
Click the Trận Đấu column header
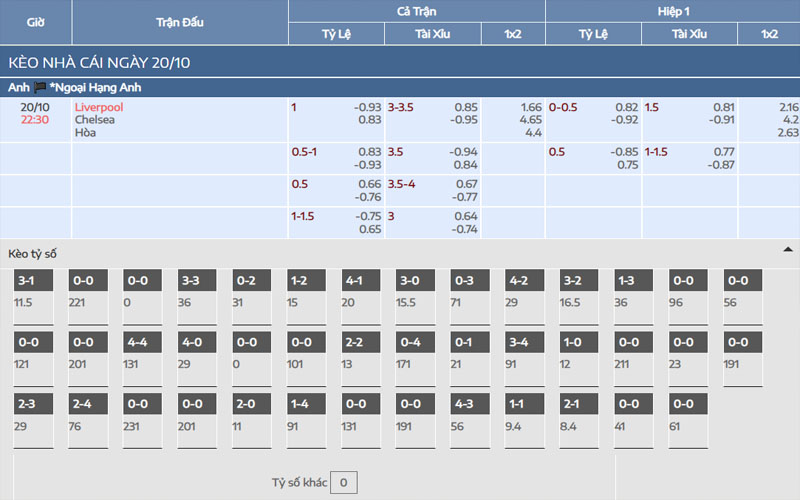coord(180,22)
